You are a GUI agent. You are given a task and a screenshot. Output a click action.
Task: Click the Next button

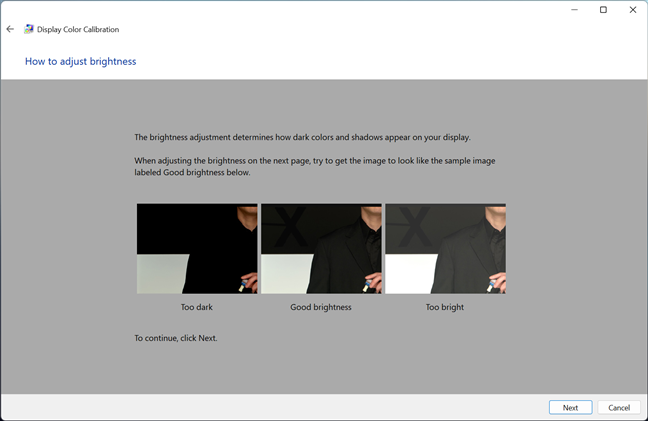[570, 407]
